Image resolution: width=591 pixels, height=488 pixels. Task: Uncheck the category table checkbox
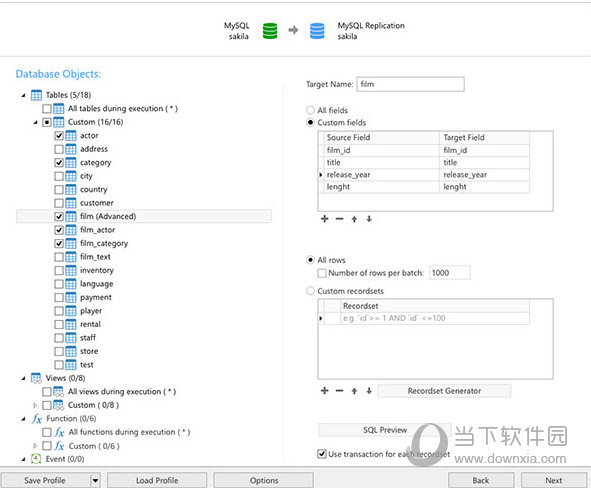[x=59, y=163]
